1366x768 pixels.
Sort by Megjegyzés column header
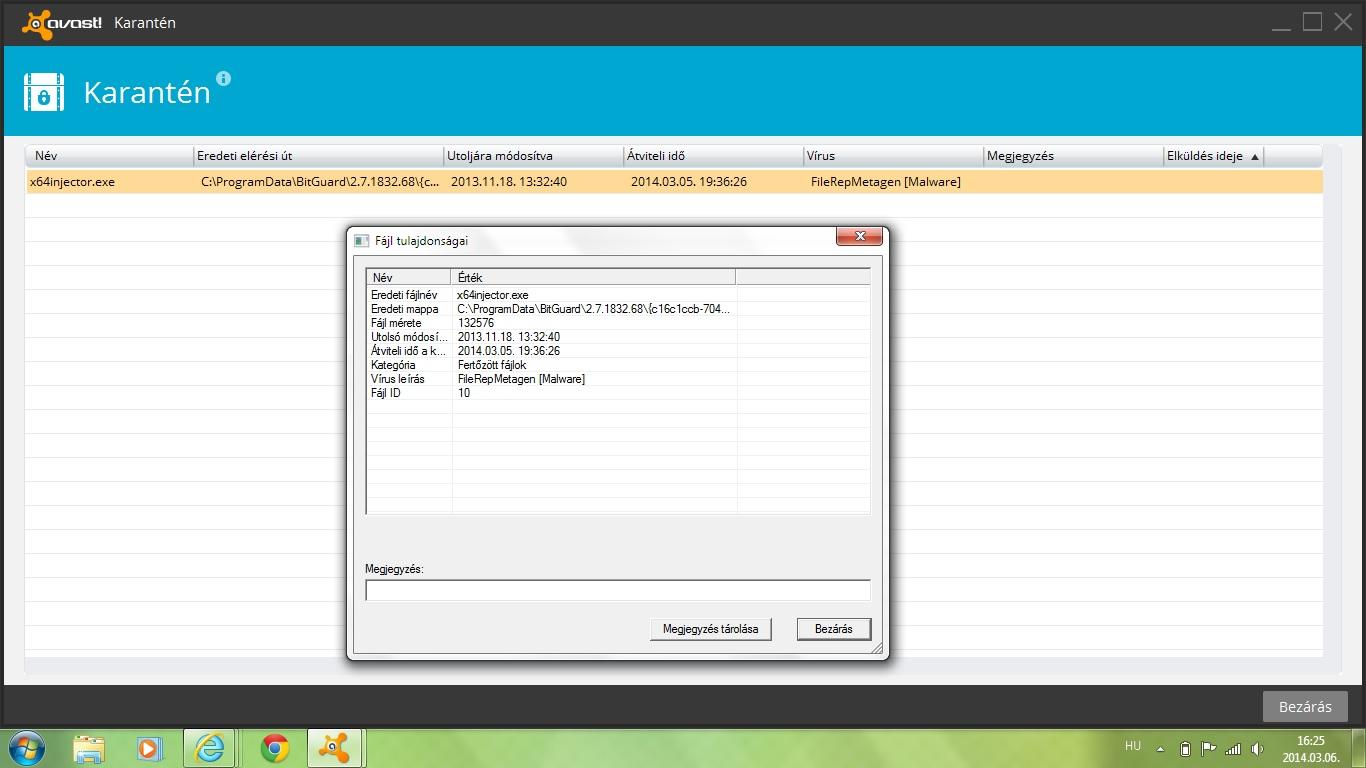tap(1073, 156)
